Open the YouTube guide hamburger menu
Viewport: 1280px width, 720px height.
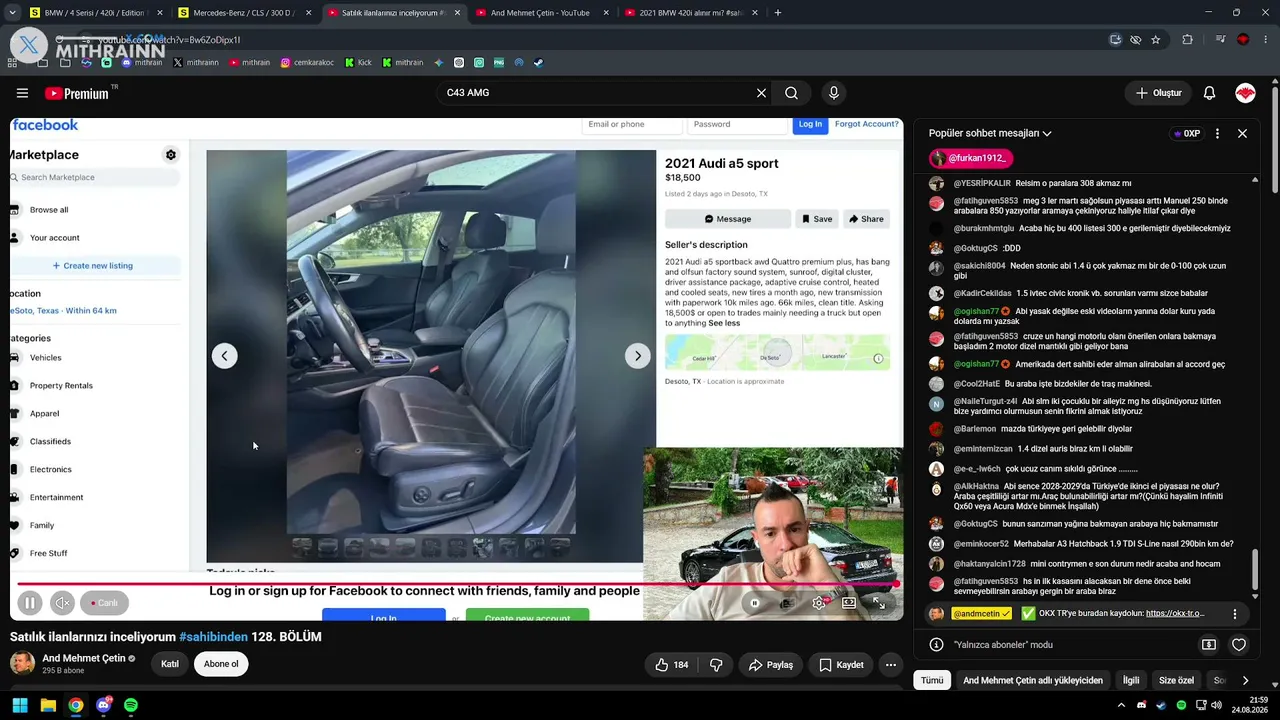[x=22, y=93]
